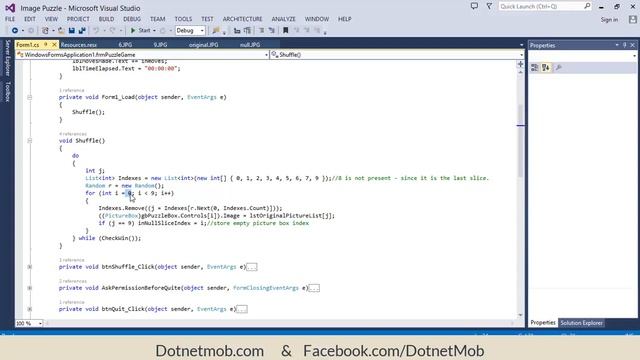Click the uncomment lines icon
Viewport: 640px width, 360px height.
tap(271, 31)
